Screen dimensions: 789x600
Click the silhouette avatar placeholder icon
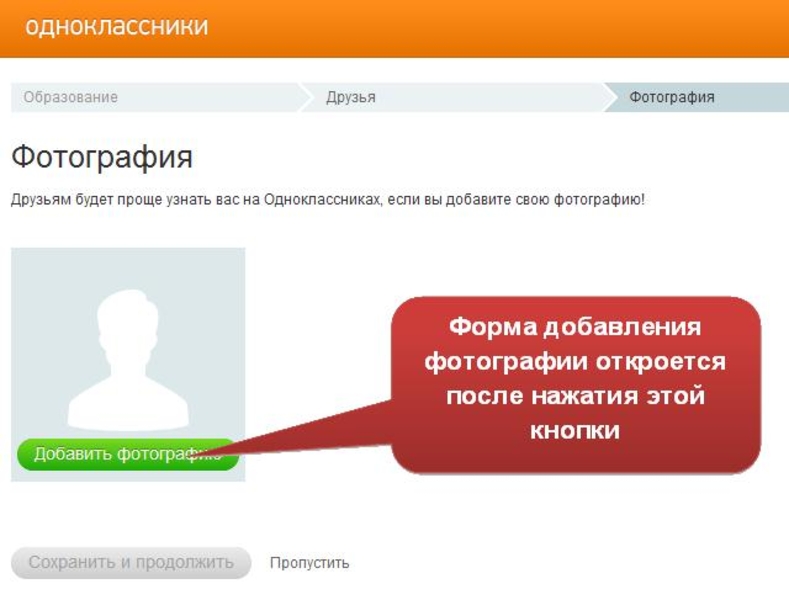tap(128, 360)
